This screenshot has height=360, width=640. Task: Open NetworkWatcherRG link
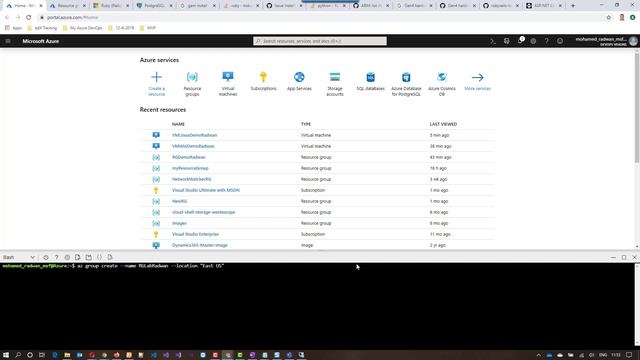click(x=191, y=179)
